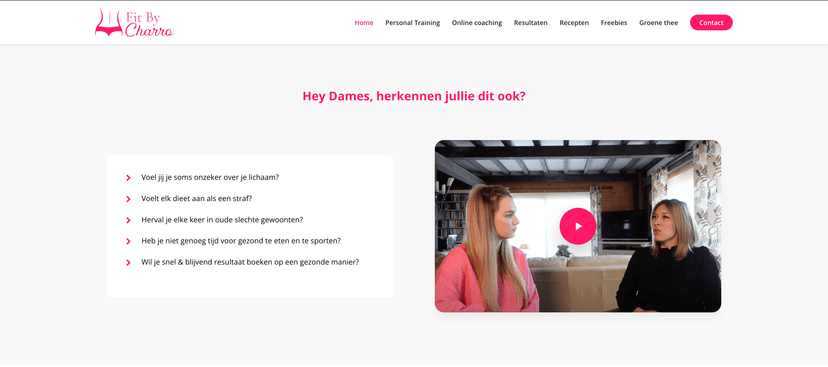Select Resultaten in the navigation bar
828x367 pixels.
point(531,23)
